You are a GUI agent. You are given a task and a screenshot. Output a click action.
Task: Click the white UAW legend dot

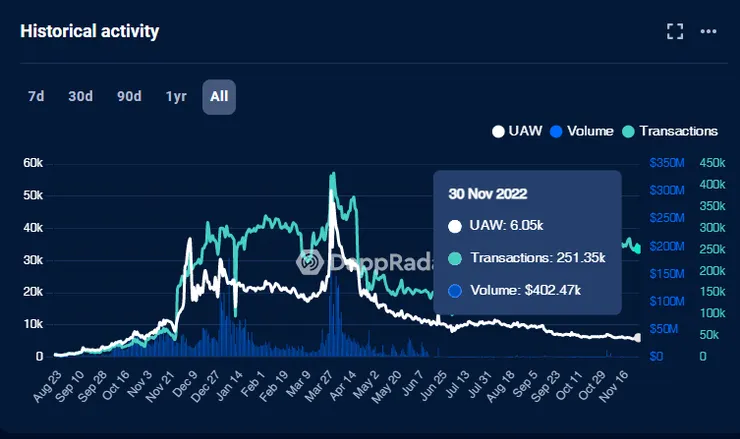[x=496, y=131]
